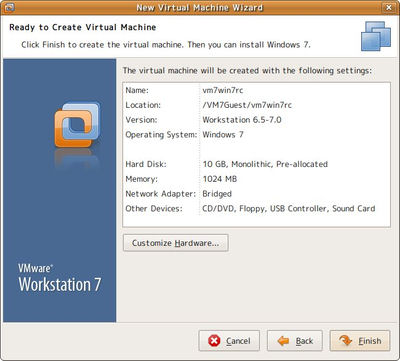
Task: Click the Finish button
Action: click(x=360, y=341)
